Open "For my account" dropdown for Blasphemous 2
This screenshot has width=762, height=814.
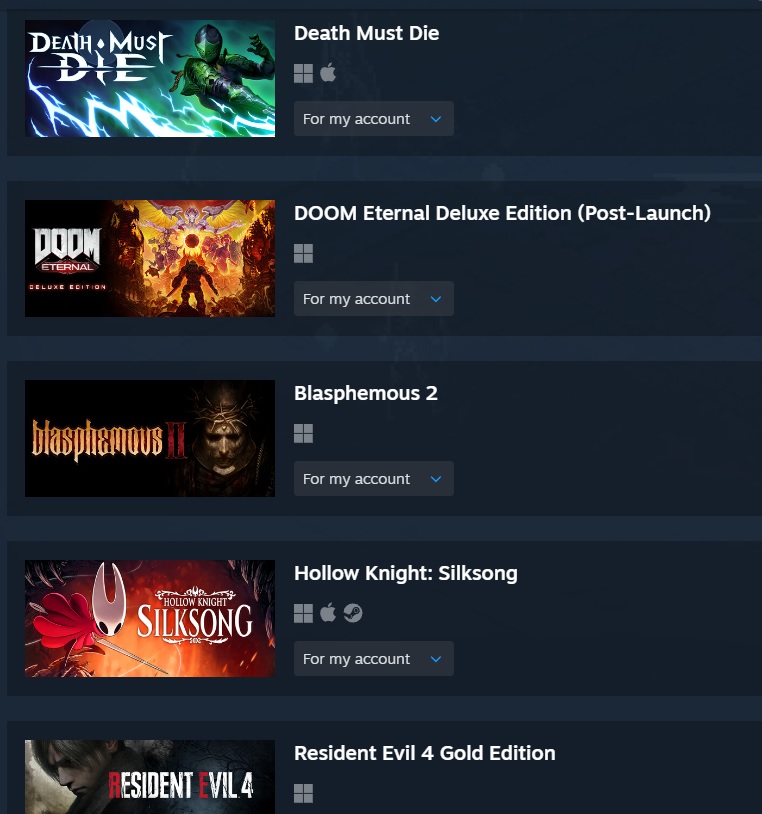374,479
